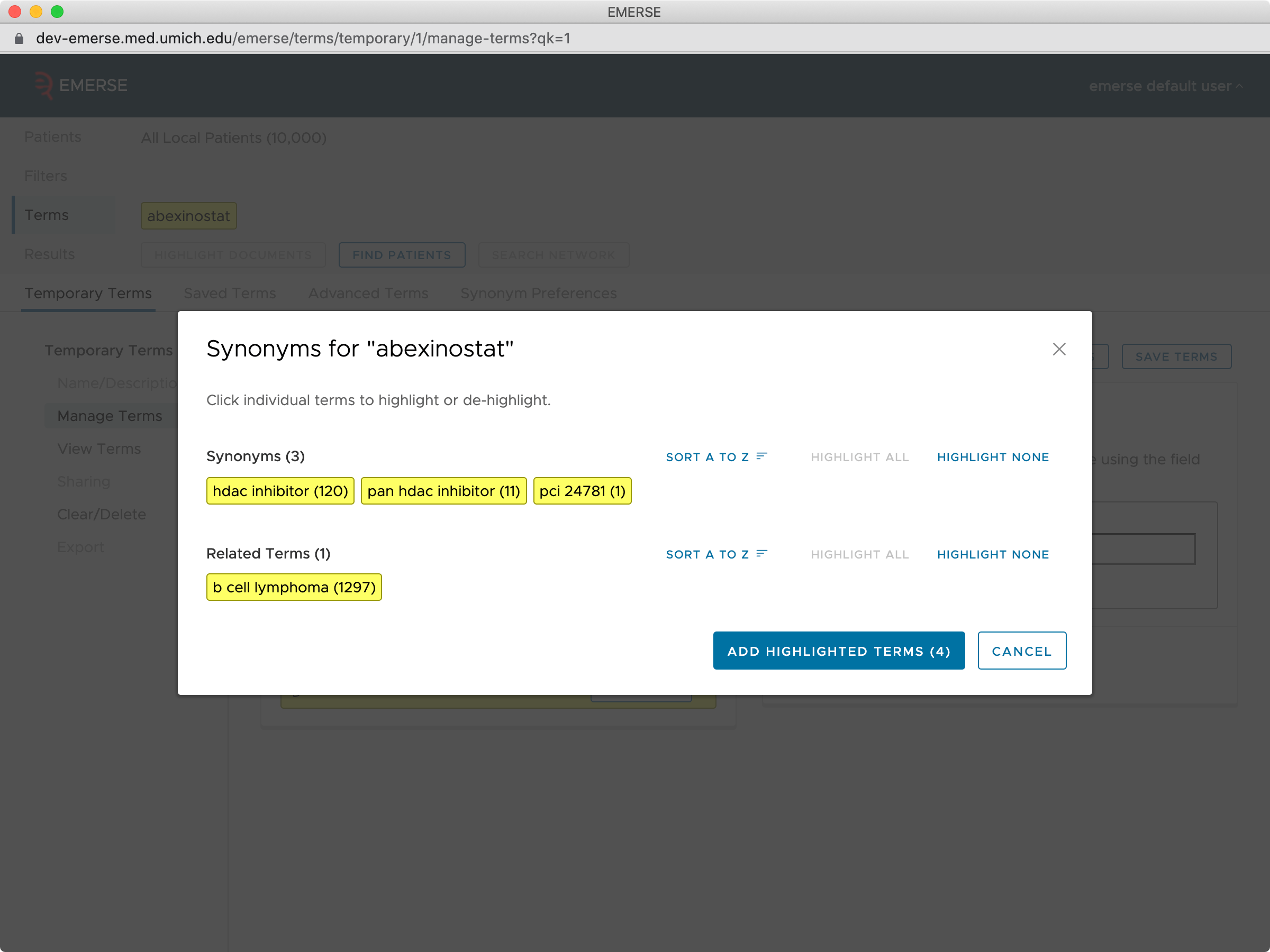The width and height of the screenshot is (1270, 952).
Task: Toggle highlight on hdac inhibitor term
Action: pyautogui.click(x=280, y=491)
